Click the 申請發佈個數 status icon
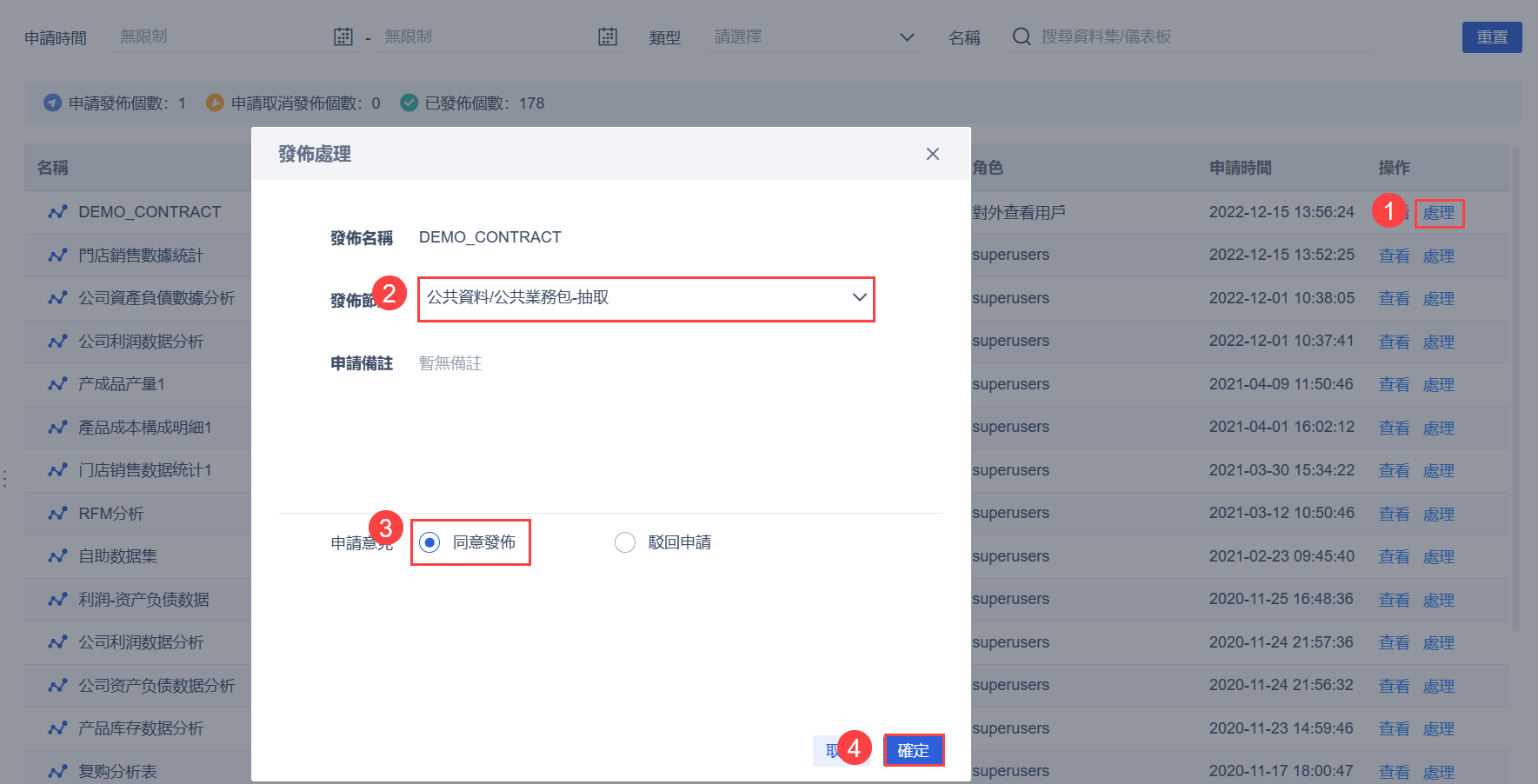Image resolution: width=1538 pixels, height=784 pixels. (x=53, y=103)
